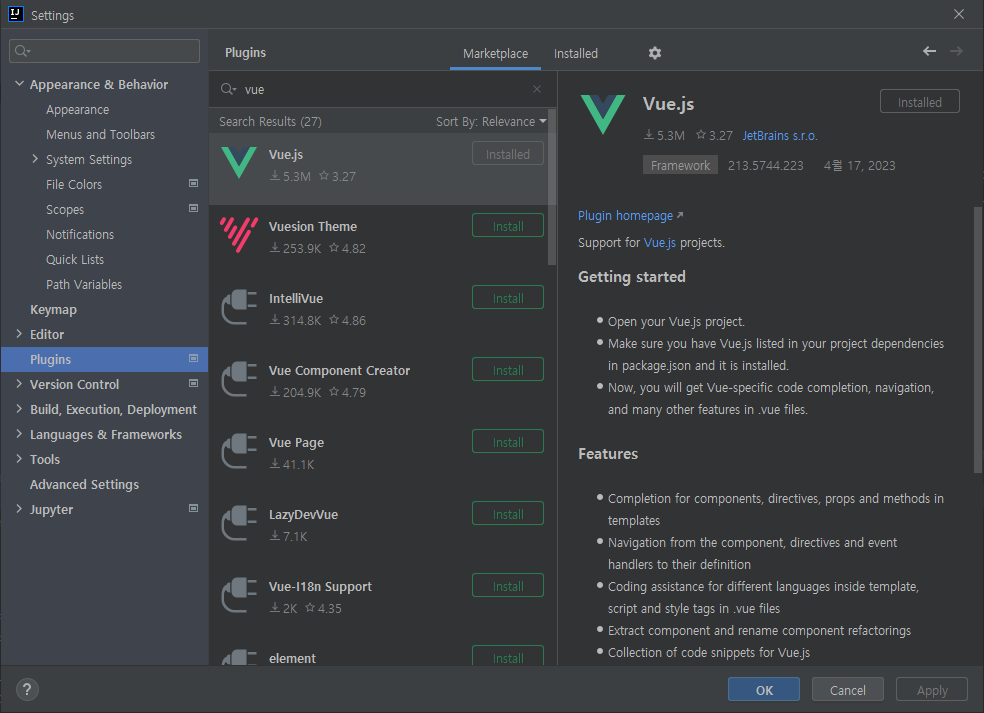This screenshot has width=984, height=713.
Task: Install Vue Component Creator plugin
Action: tap(508, 370)
